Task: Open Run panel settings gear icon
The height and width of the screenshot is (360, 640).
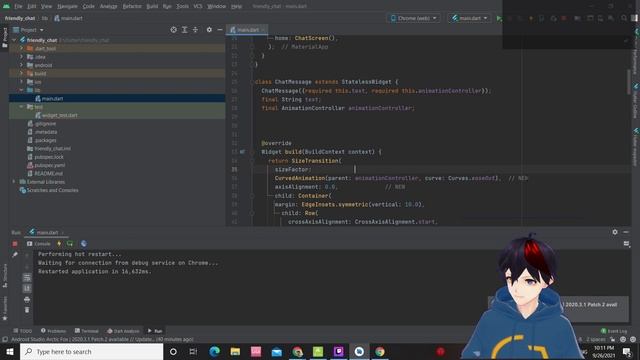Action: tap(615, 232)
